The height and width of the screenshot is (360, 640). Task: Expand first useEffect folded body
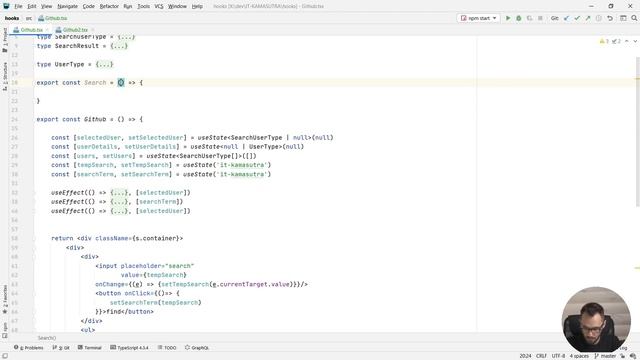click(x=119, y=192)
